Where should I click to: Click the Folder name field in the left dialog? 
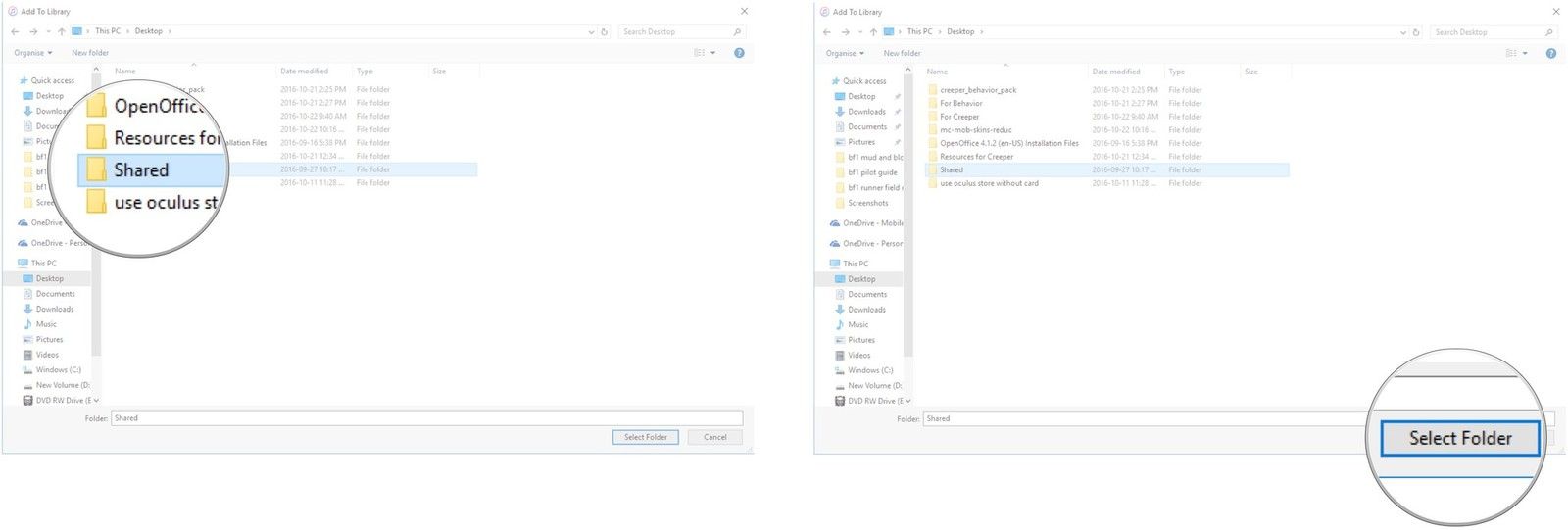(x=426, y=418)
